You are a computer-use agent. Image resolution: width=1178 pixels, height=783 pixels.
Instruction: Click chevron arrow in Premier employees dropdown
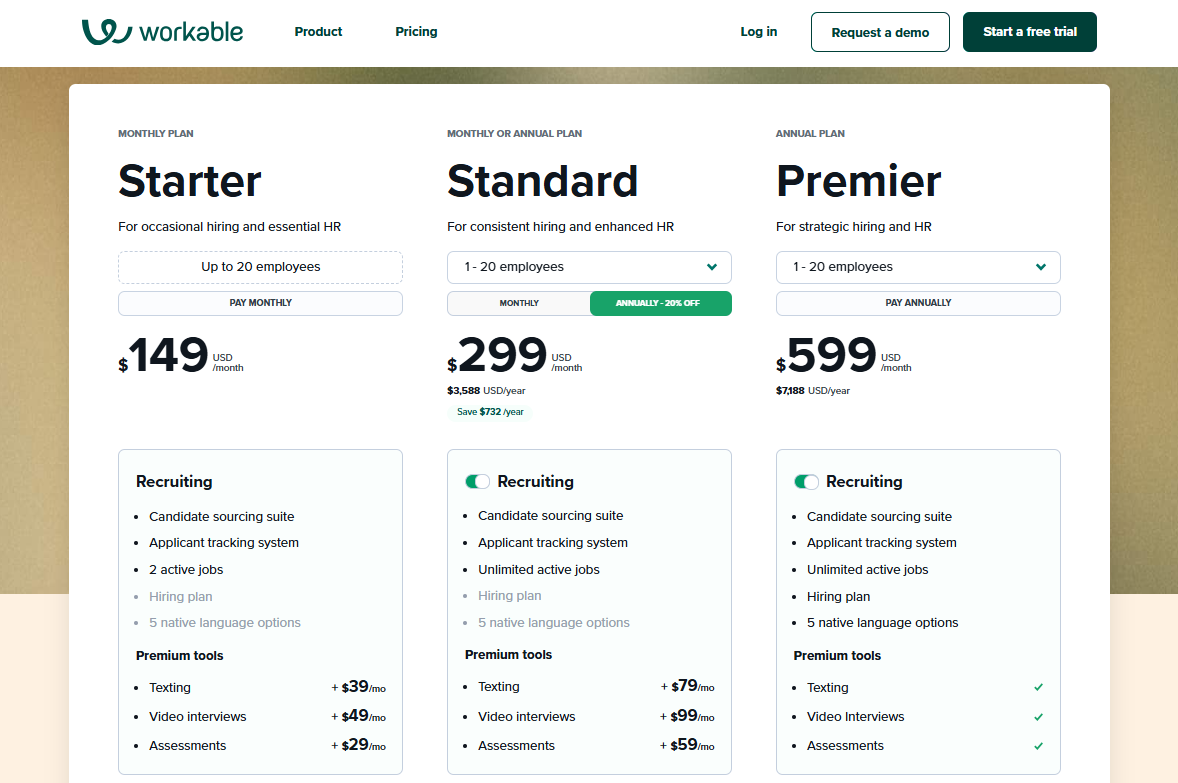coord(1041,267)
